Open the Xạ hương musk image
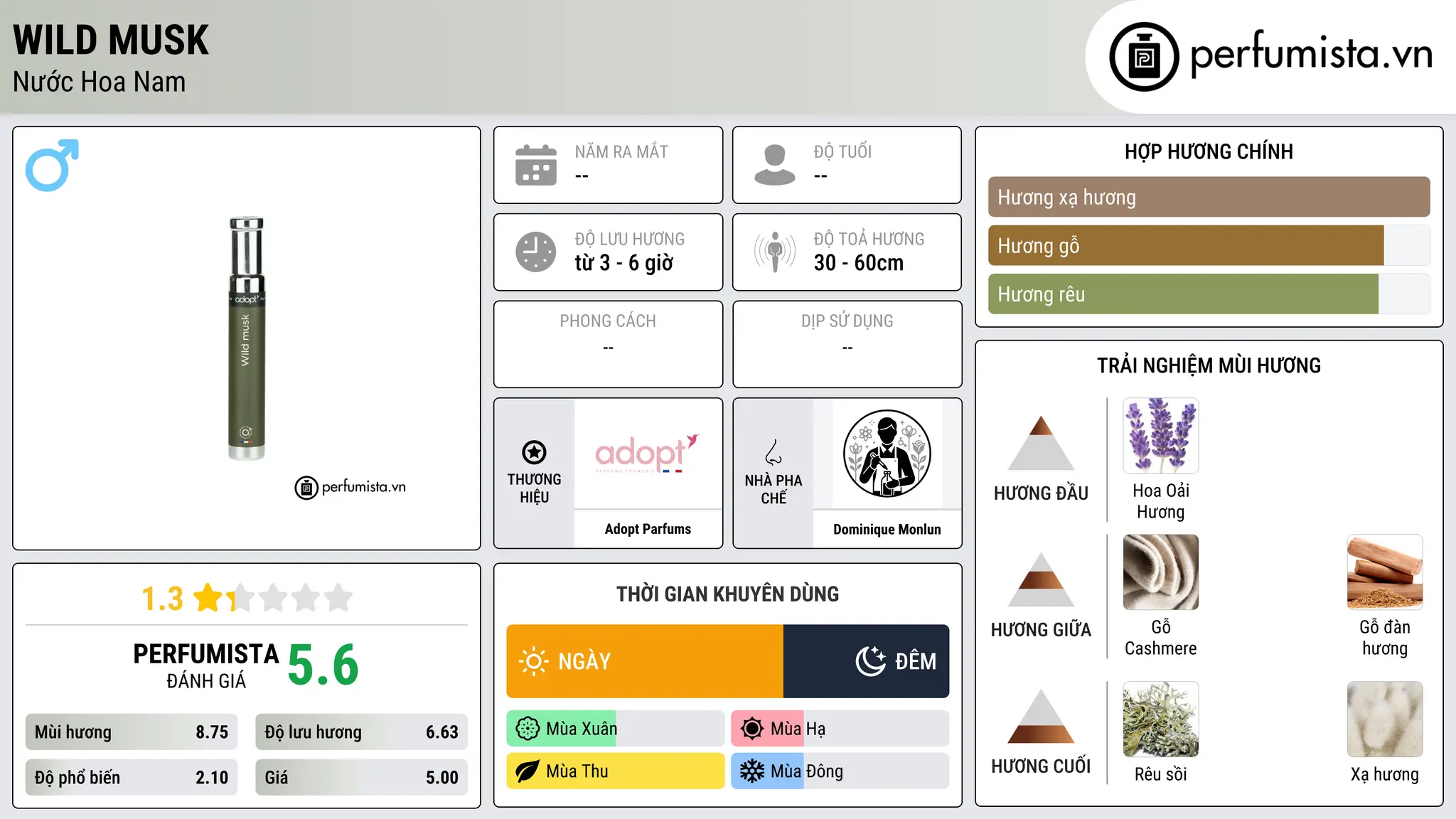 1385,719
